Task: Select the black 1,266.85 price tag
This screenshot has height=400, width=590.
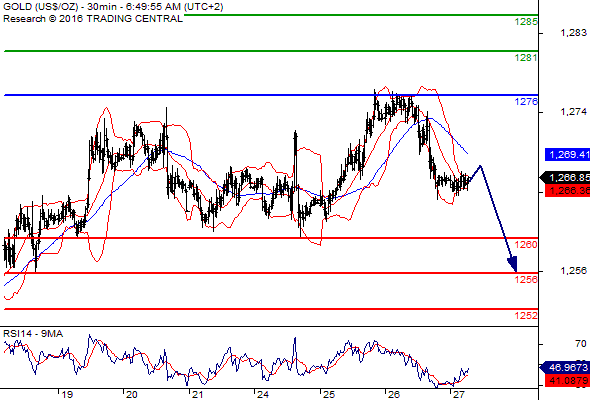Action: tap(565, 177)
